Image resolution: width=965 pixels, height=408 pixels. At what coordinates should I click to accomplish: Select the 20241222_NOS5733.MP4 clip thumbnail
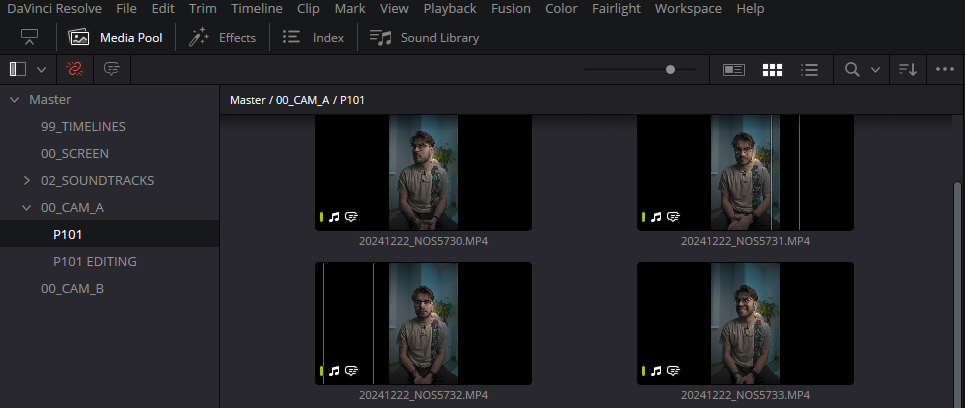pyautogui.click(x=745, y=323)
